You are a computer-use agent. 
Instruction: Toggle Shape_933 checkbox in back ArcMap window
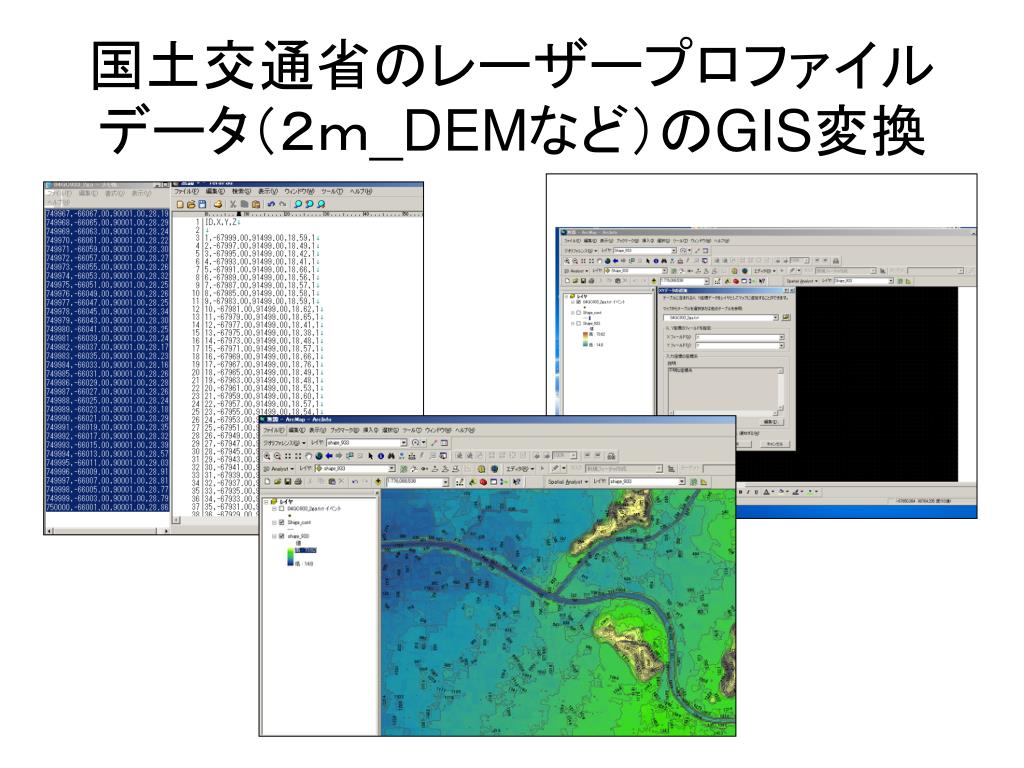578,323
